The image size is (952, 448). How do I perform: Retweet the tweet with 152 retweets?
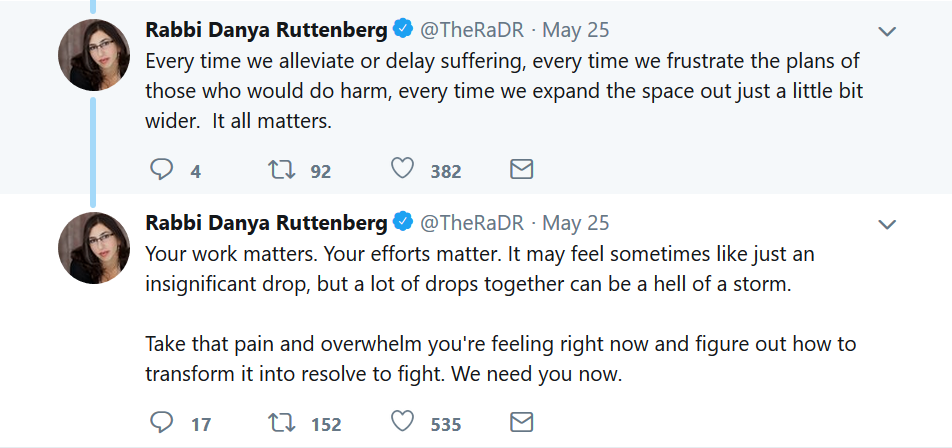pos(283,422)
